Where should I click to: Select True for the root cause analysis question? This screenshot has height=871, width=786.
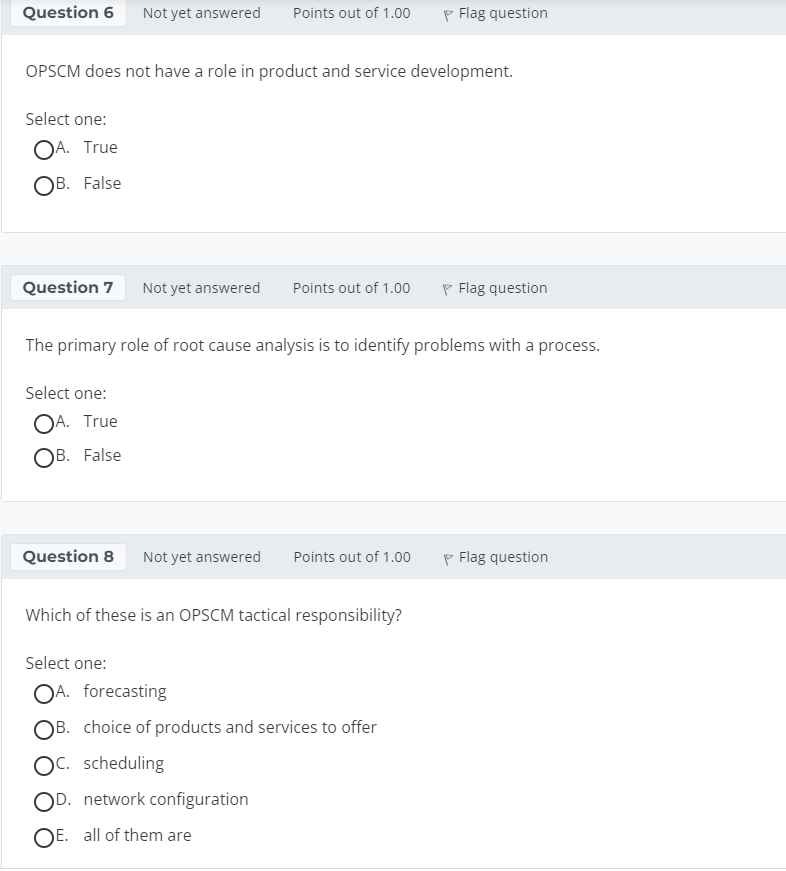coord(44,424)
